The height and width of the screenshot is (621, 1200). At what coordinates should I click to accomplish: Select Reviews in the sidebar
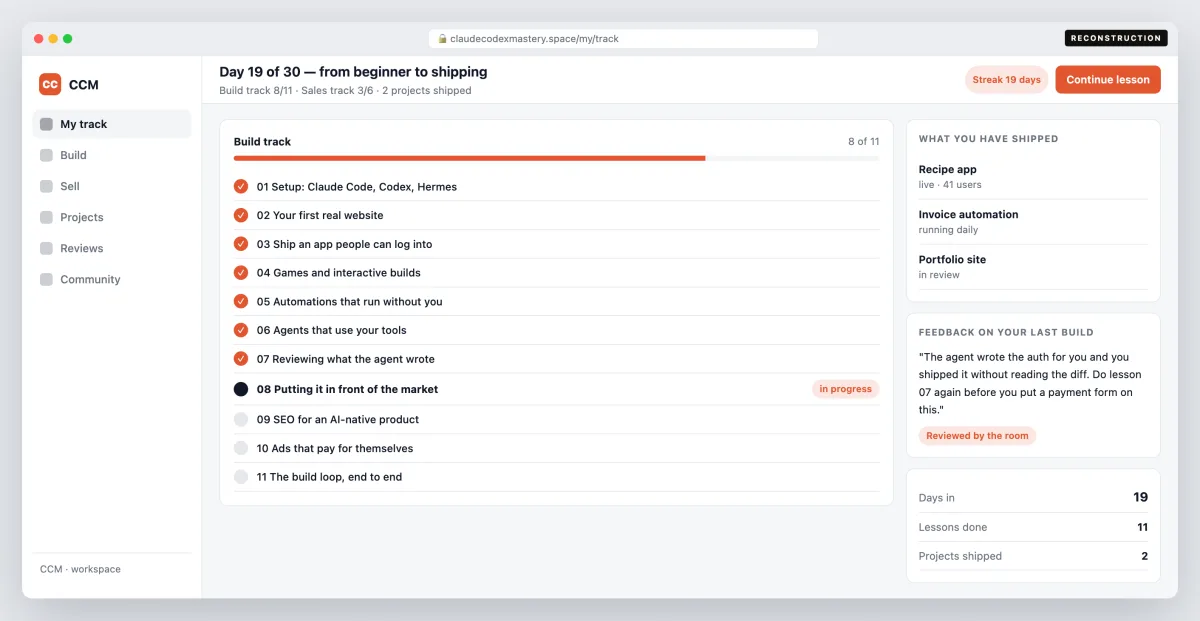point(112,248)
